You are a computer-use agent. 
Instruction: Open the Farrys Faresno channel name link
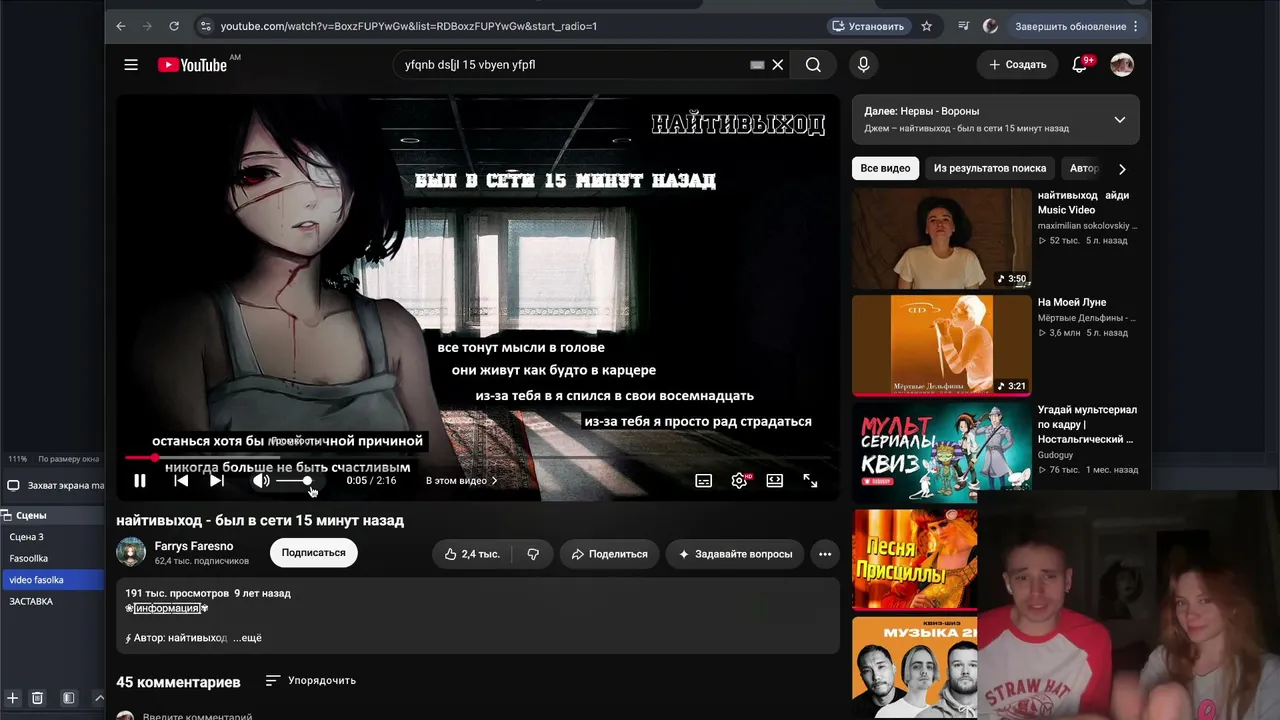[x=194, y=546]
